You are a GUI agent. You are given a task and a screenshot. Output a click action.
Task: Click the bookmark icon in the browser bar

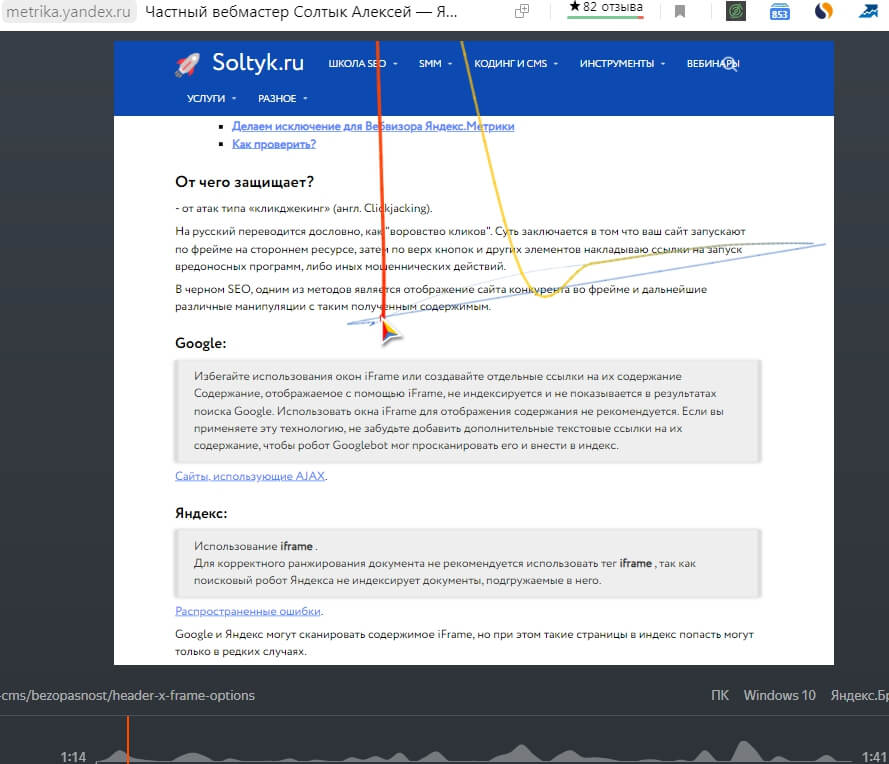point(680,11)
